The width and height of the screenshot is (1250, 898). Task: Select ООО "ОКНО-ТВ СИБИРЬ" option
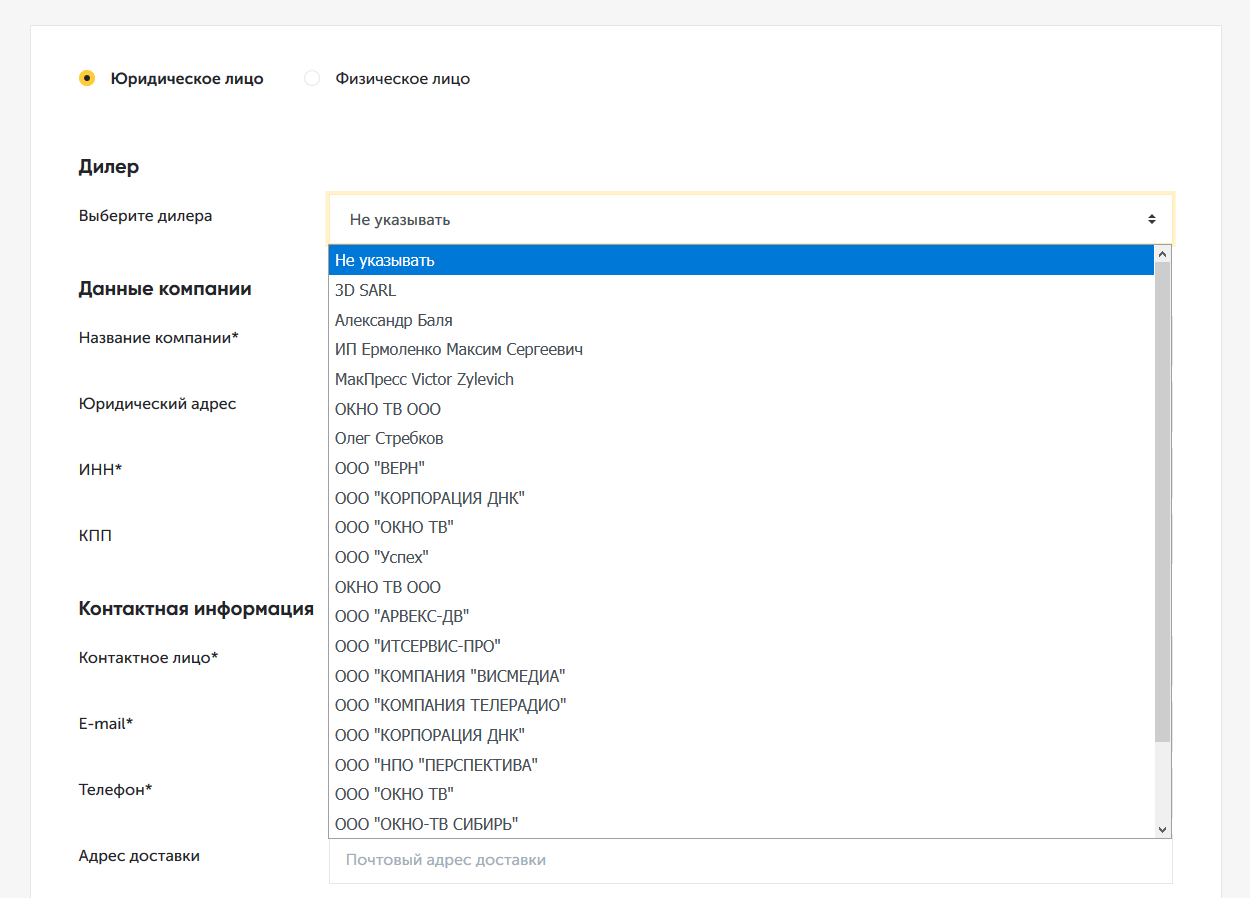tap(426, 824)
